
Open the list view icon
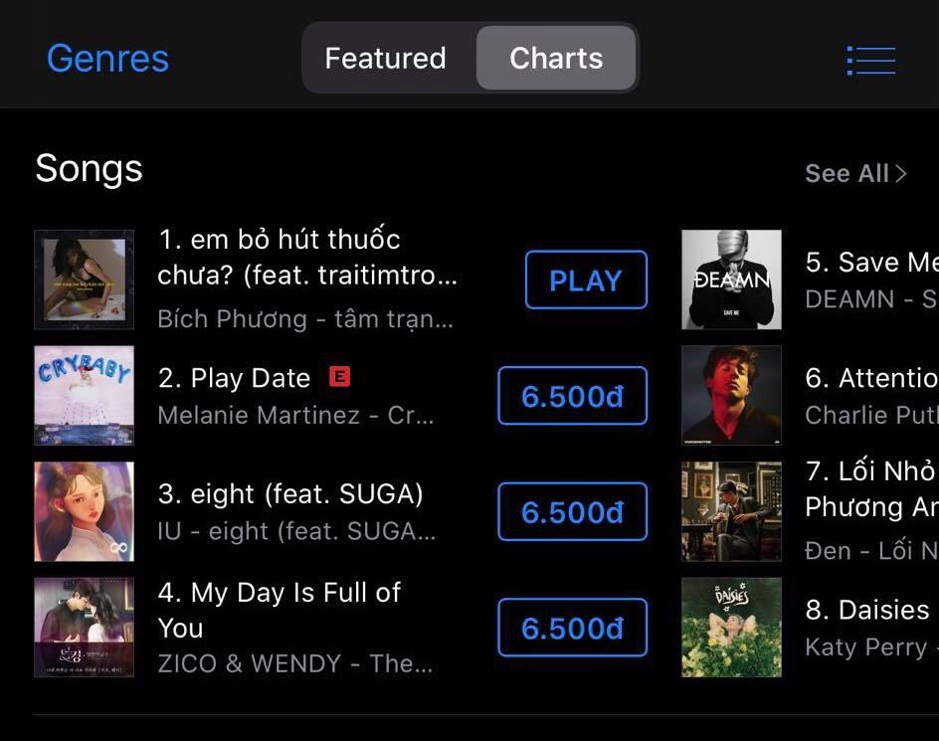click(x=870, y=60)
